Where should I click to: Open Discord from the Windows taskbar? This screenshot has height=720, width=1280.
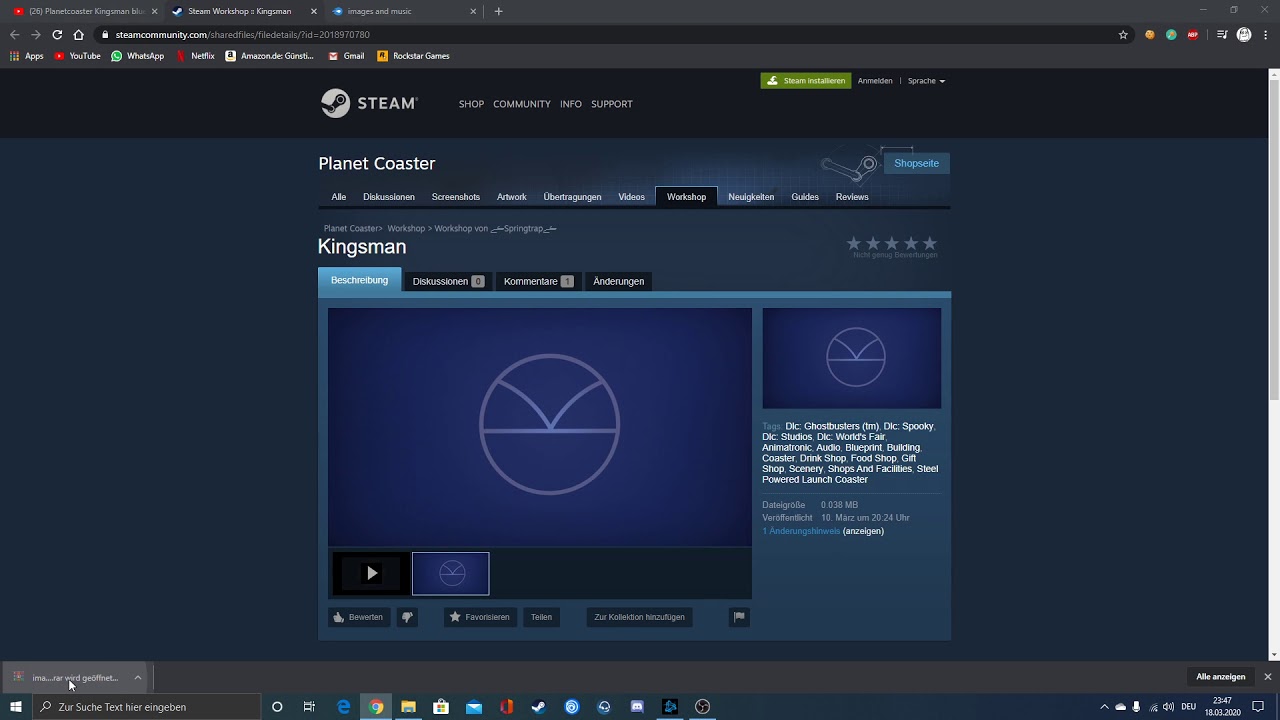pos(637,707)
